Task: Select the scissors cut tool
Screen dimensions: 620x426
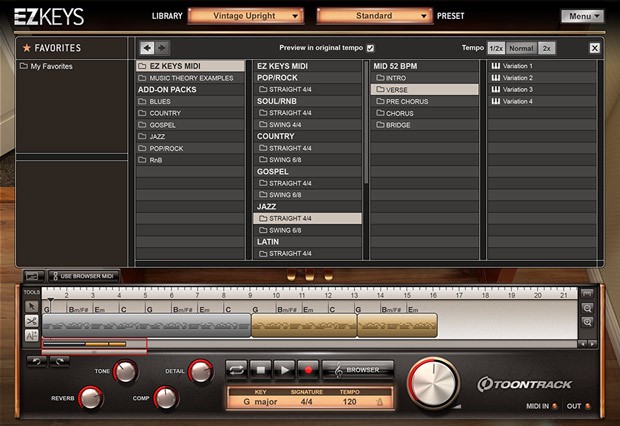Action: [32, 321]
